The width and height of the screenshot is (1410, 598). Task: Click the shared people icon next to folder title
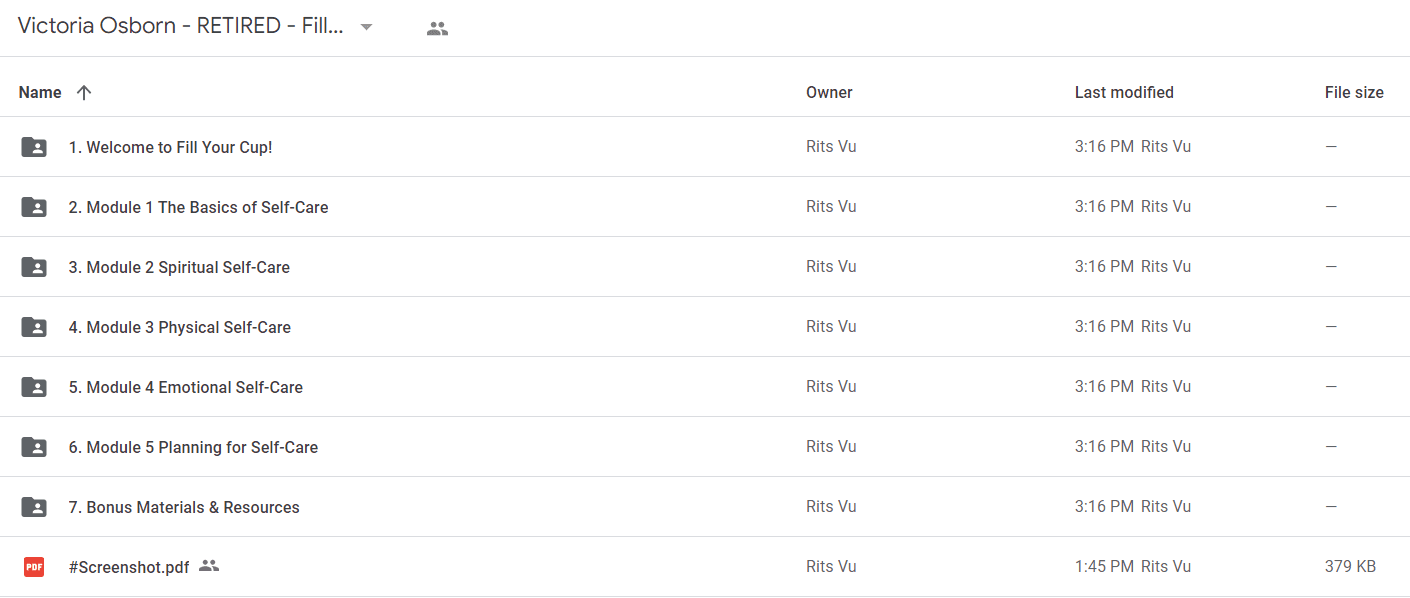click(x=437, y=29)
